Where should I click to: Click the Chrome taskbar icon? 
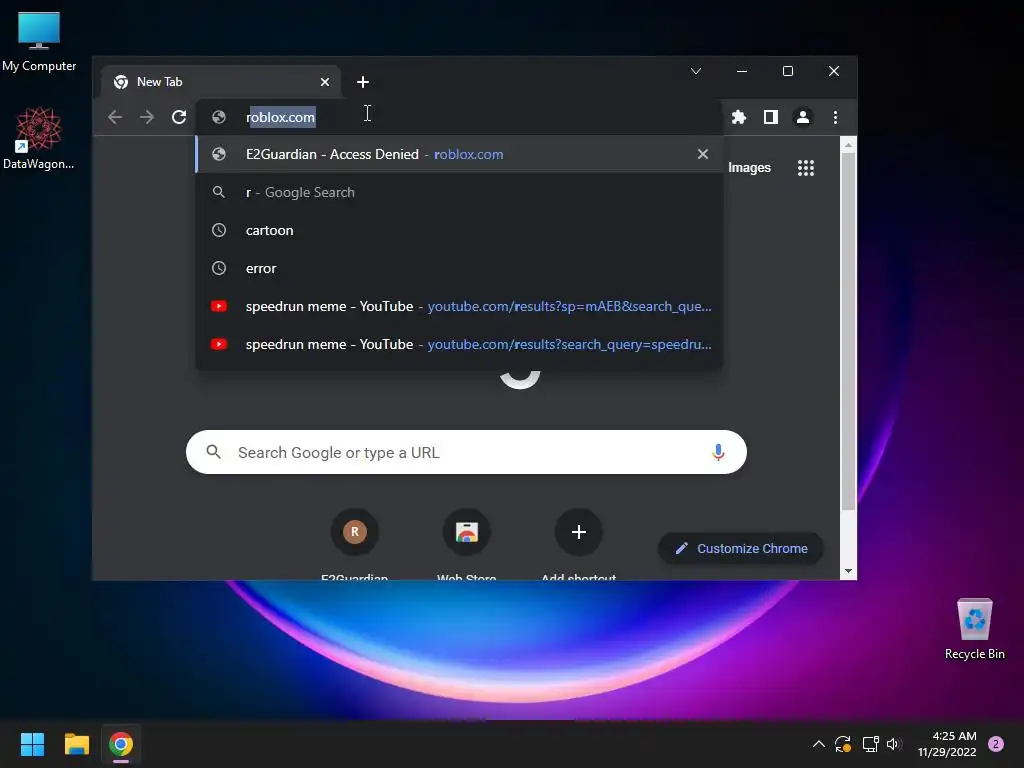pyautogui.click(x=121, y=744)
